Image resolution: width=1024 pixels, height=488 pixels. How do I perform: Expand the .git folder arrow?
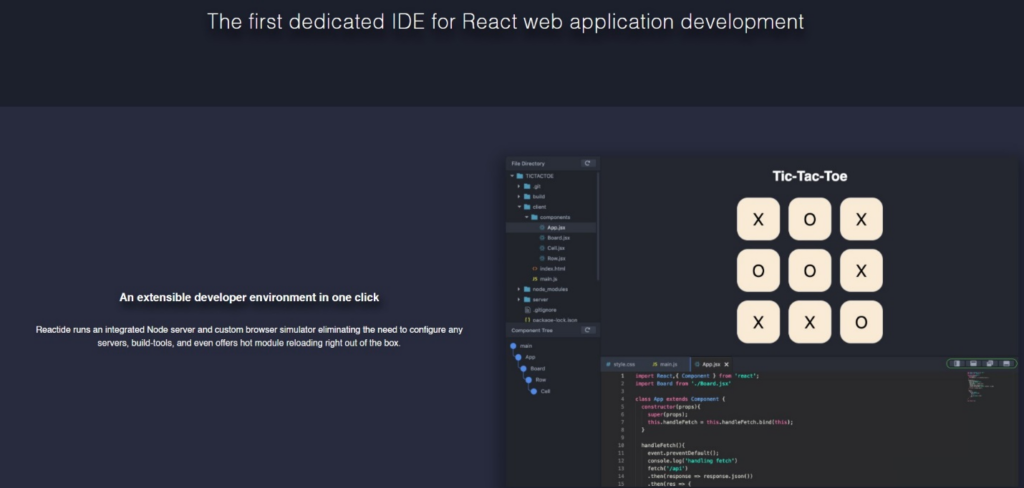tap(519, 186)
